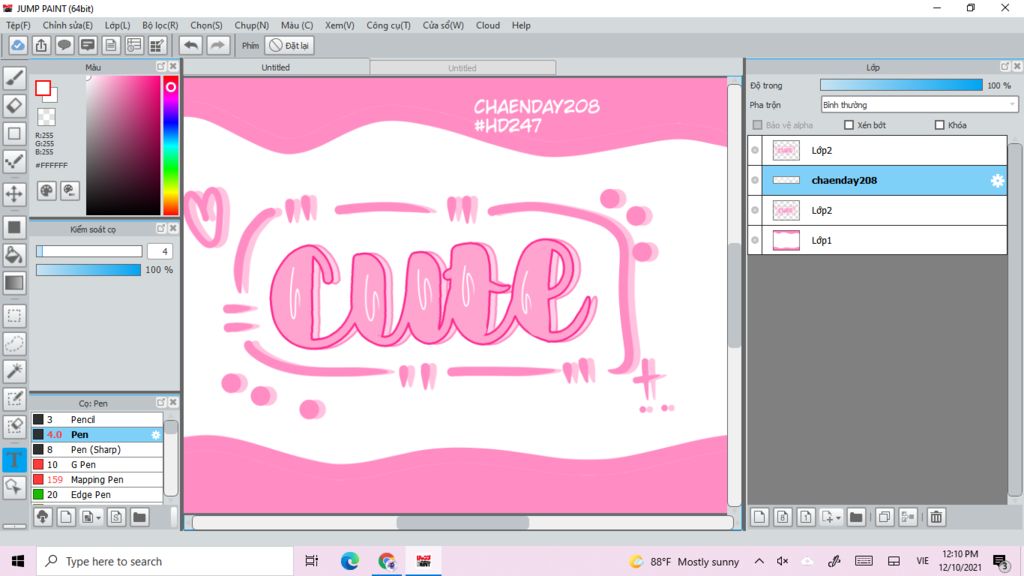
Task: Redo the last undone action
Action: 218,45
